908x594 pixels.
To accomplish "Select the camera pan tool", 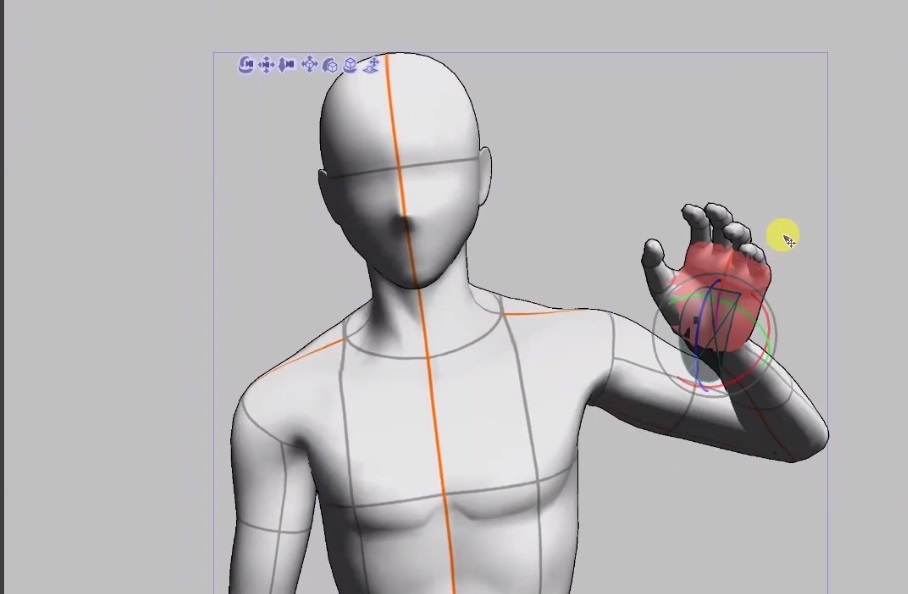I will [266, 64].
